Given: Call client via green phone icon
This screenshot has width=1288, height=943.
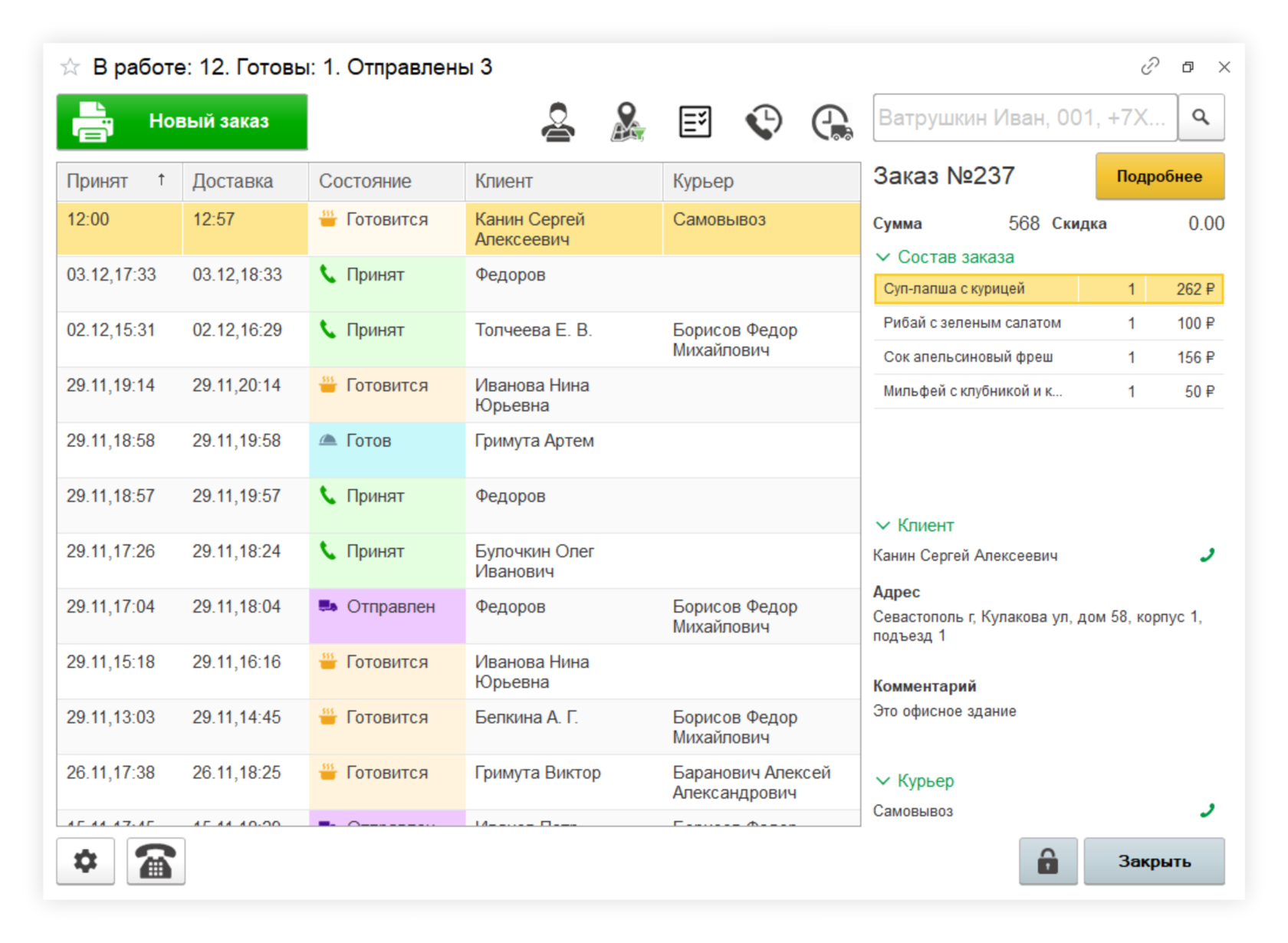Looking at the screenshot, I should coord(1207,555).
